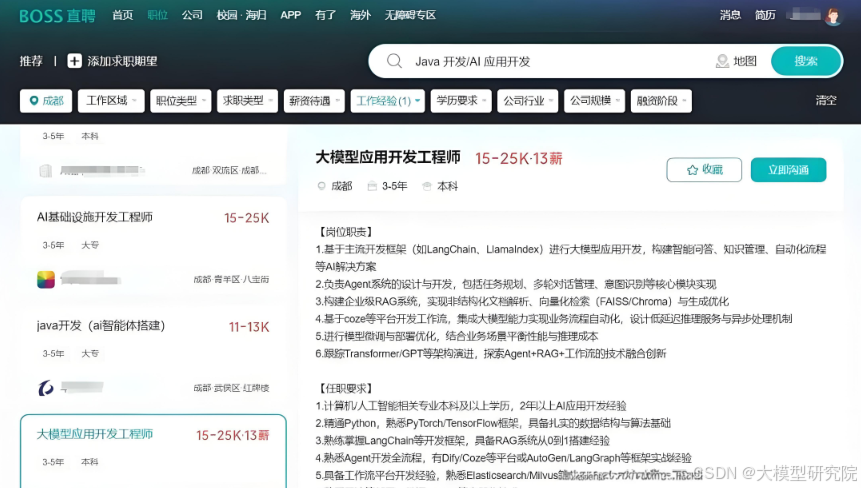Screen dimensions: 861x488
Task: Click the 立即沟通 button
Action: [x=789, y=170]
